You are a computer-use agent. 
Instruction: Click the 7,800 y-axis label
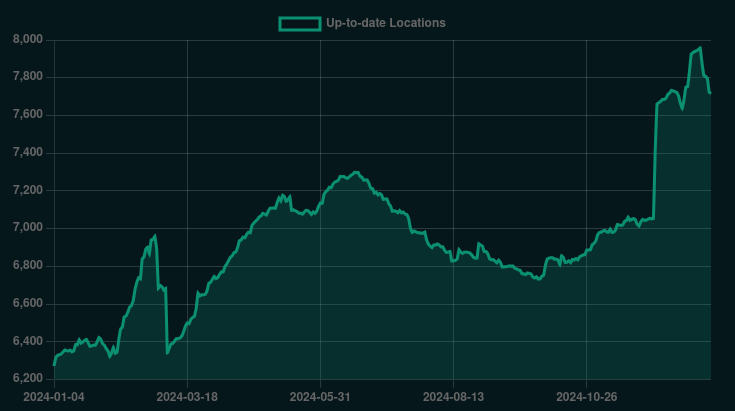point(28,77)
